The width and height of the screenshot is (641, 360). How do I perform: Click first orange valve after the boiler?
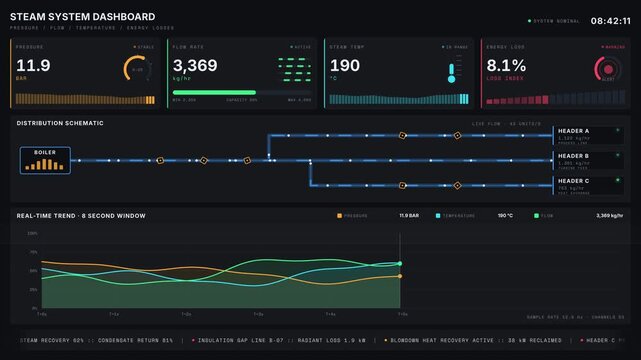pyautogui.click(x=160, y=161)
